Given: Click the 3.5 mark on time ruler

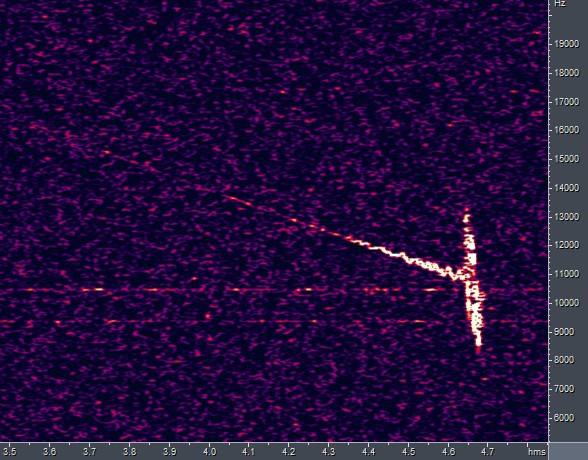Looking at the screenshot, I should [x=10, y=452].
